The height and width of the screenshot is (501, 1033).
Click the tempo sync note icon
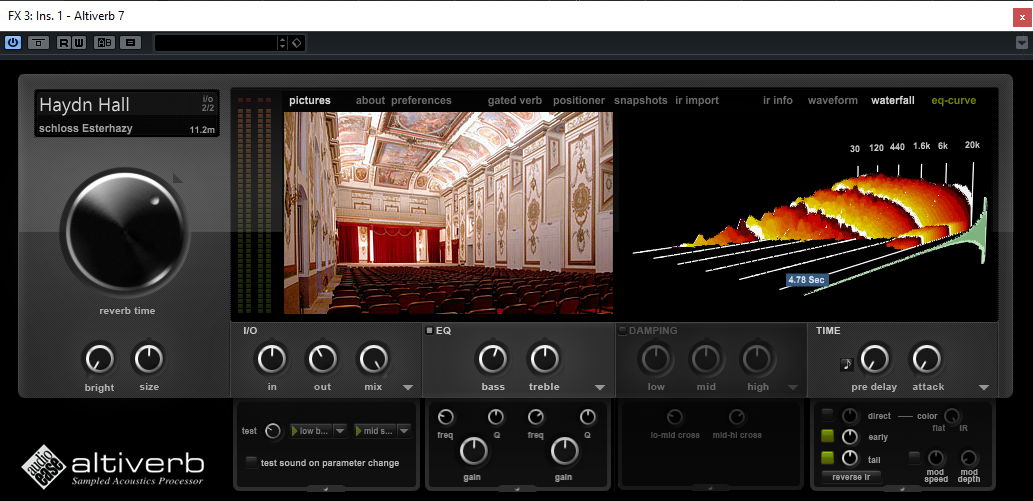847,364
